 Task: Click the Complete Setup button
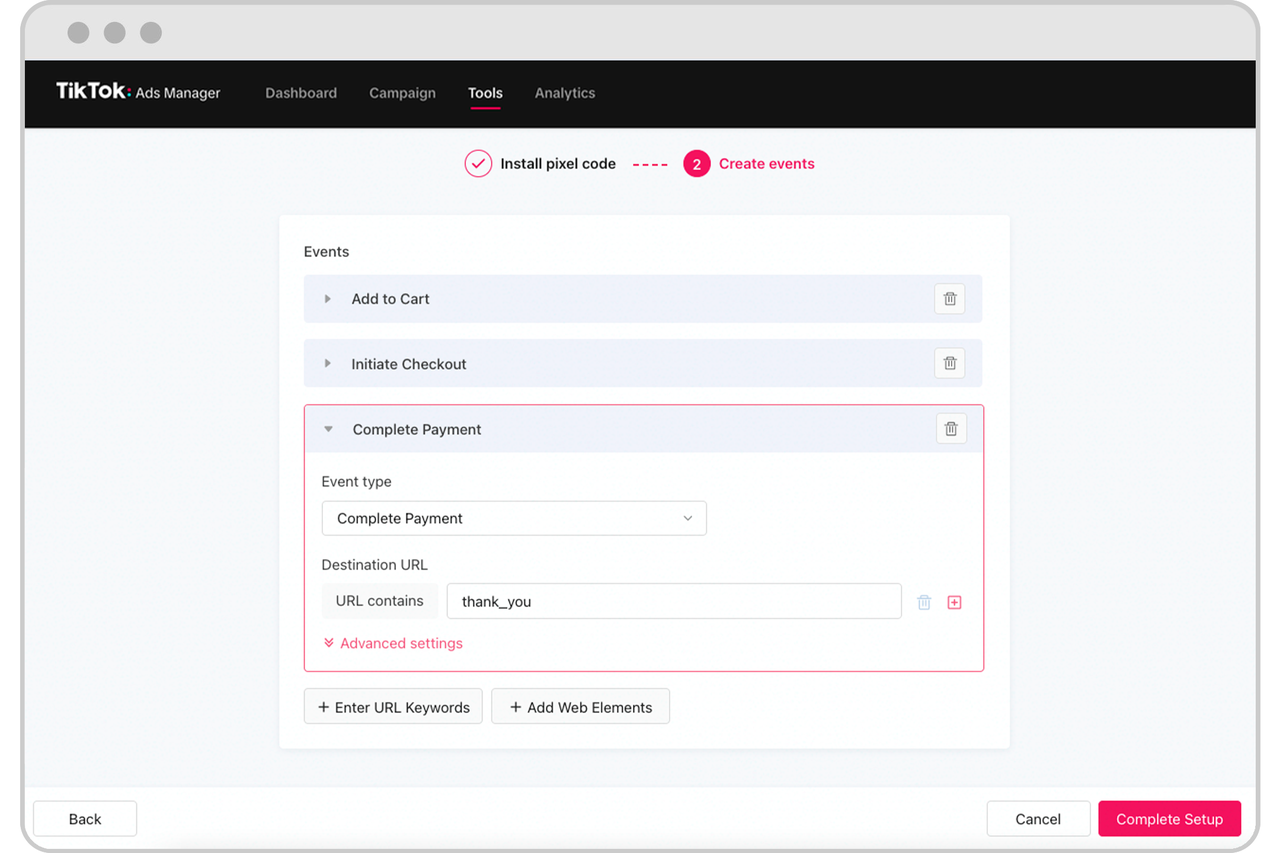pyautogui.click(x=1169, y=819)
